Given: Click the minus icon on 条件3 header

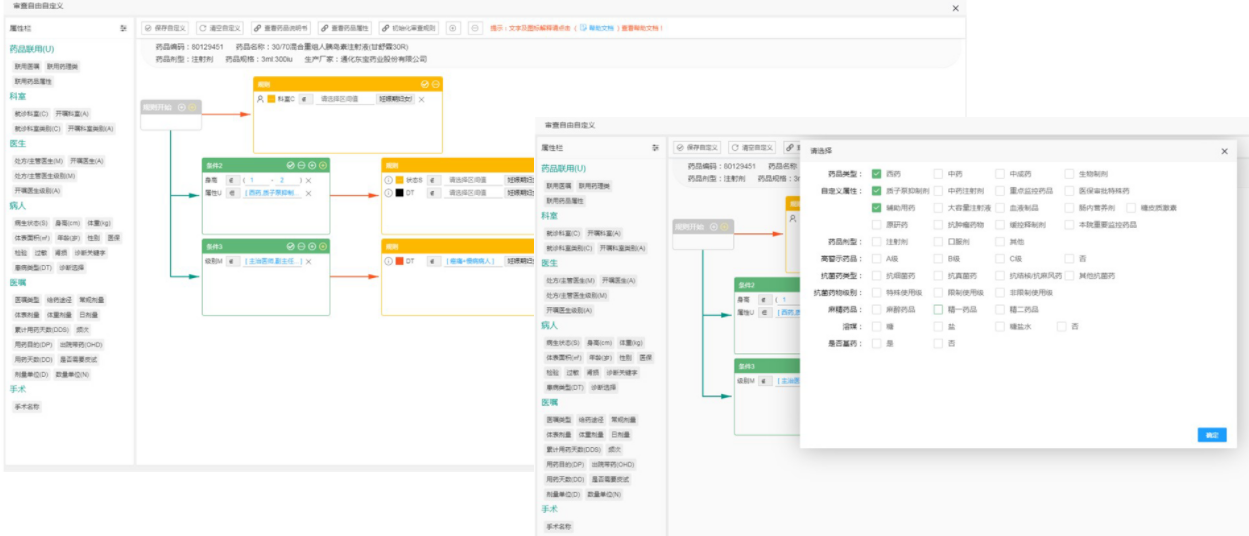Looking at the screenshot, I should (301, 246).
